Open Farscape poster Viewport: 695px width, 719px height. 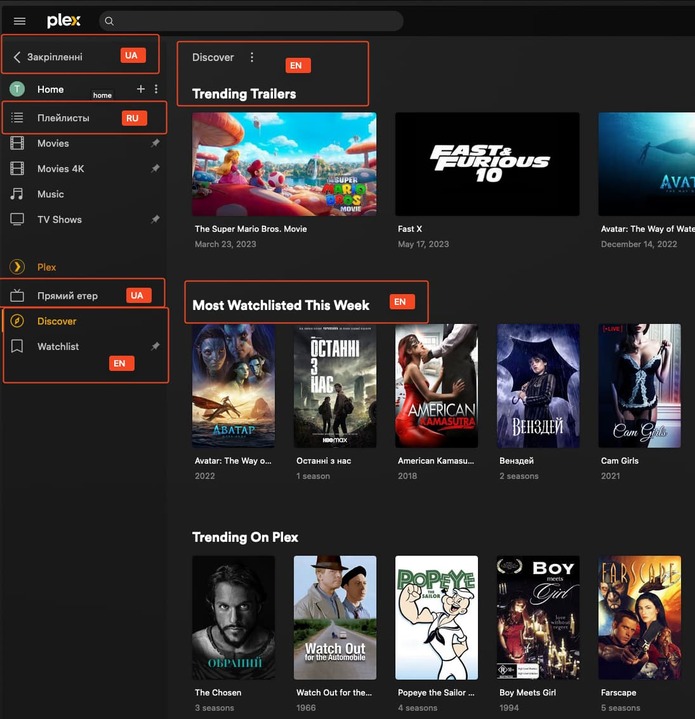point(640,618)
